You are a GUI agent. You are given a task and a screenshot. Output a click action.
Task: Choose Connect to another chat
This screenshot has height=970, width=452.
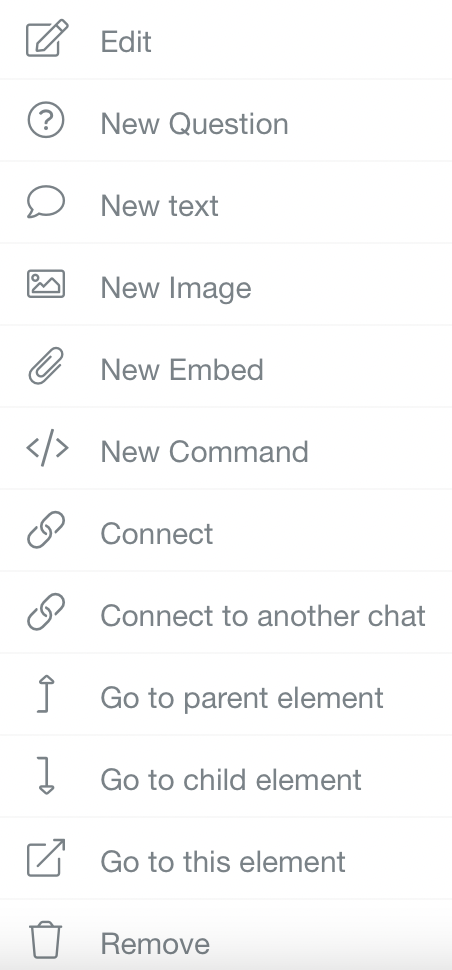pyautogui.click(x=226, y=612)
